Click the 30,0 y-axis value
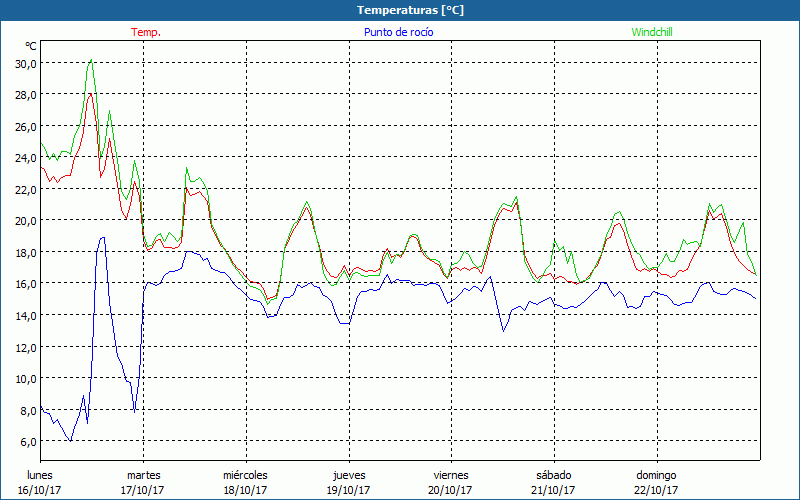The height and width of the screenshot is (500, 800). [x=25, y=63]
